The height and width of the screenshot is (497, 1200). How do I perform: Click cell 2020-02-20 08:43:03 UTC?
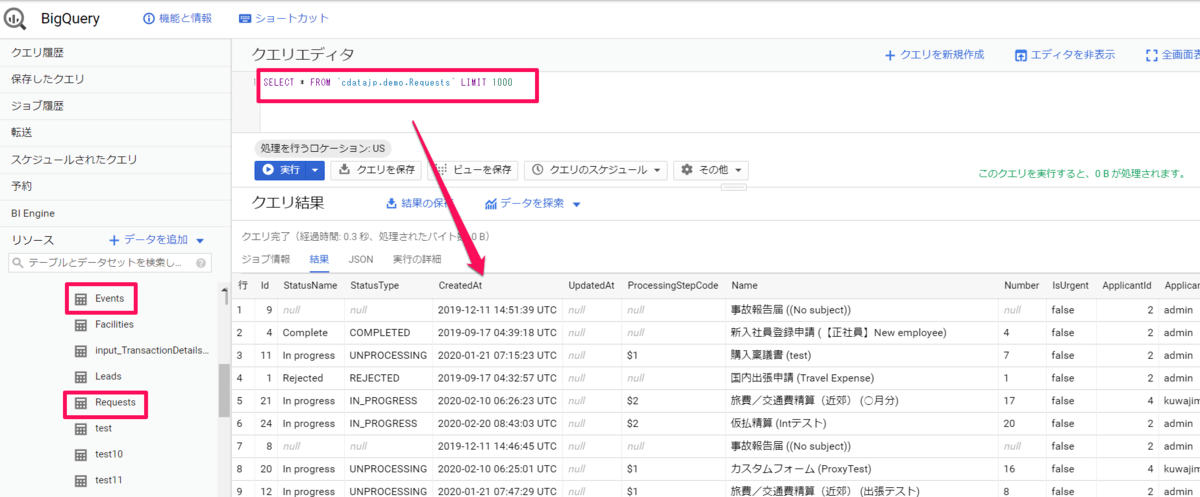[x=497, y=424]
